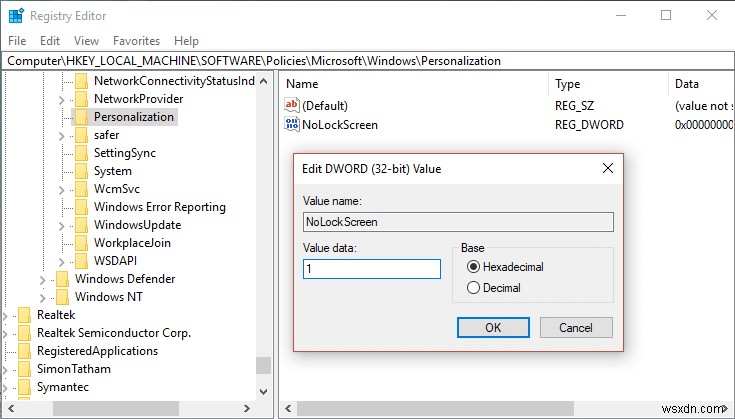
Task: Click the NoLockScreen DWORD value icon
Action: pos(292,125)
